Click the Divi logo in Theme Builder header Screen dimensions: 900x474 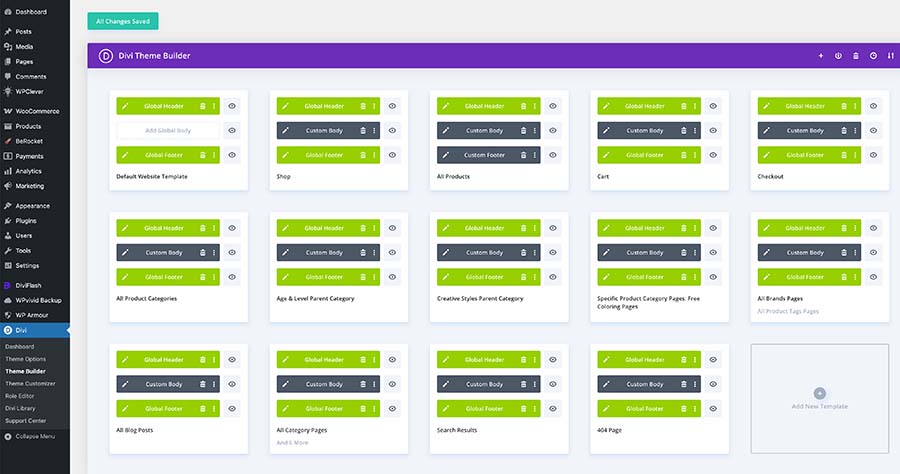coord(106,56)
